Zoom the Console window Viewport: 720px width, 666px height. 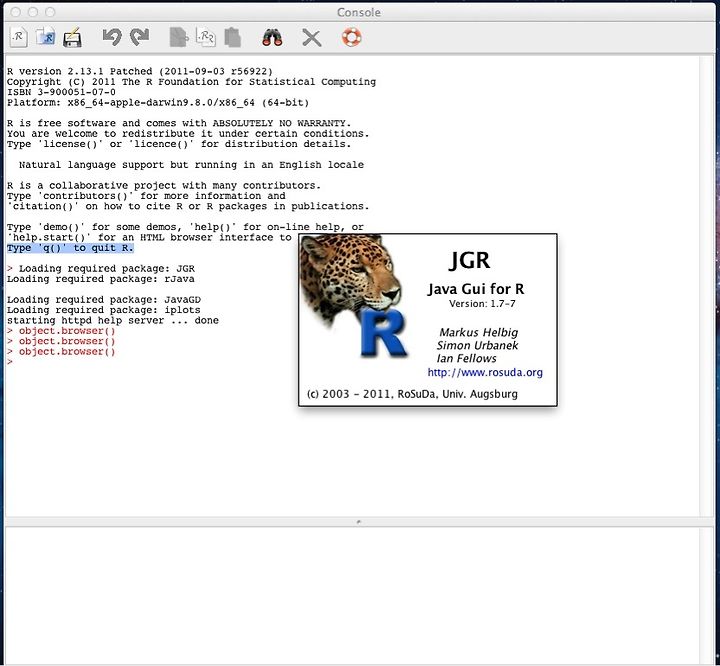tap(50, 12)
